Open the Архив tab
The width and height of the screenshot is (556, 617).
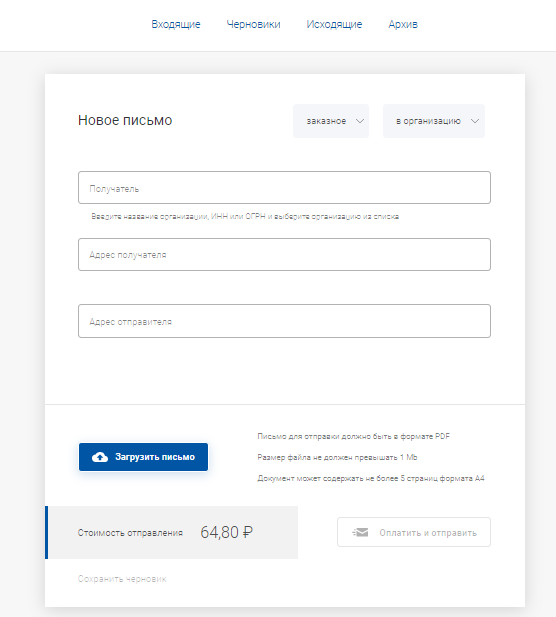(x=403, y=24)
